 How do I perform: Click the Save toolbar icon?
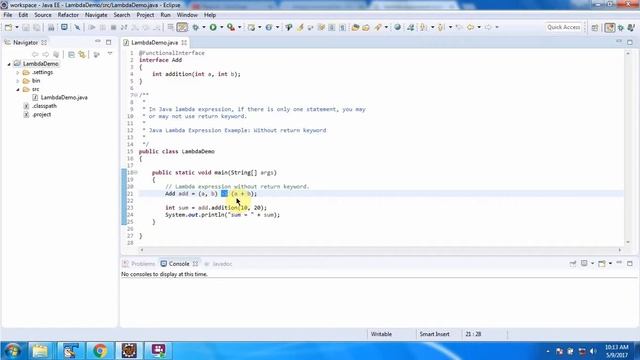26,27
